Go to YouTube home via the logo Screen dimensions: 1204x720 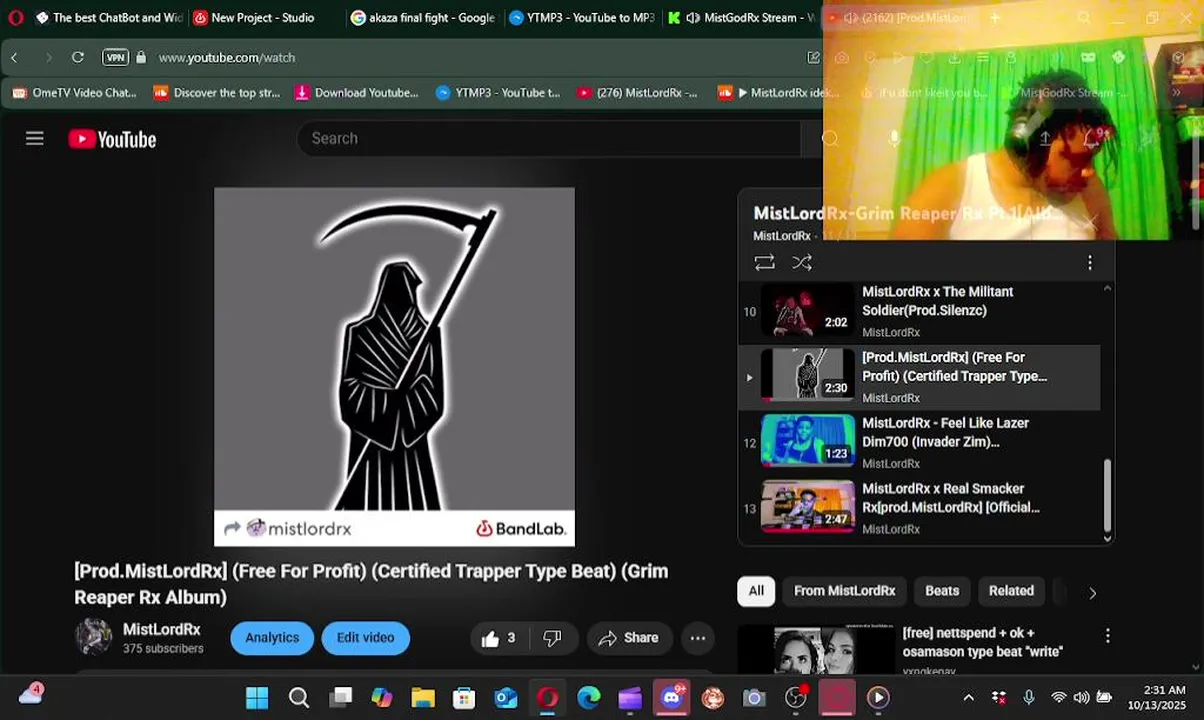click(112, 139)
